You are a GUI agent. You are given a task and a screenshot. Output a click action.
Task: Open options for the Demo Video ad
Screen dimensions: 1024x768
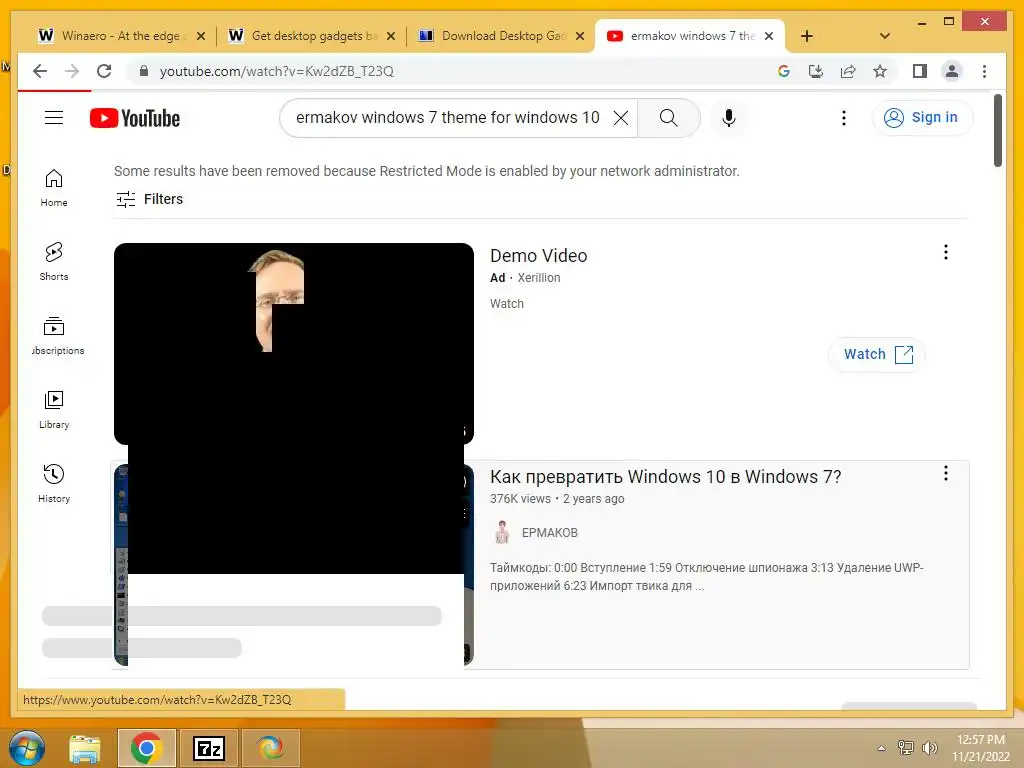tap(946, 252)
